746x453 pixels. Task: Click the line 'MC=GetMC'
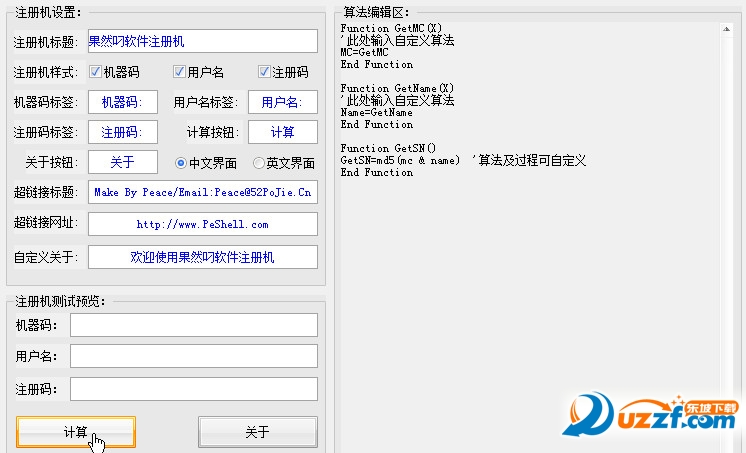(x=364, y=52)
